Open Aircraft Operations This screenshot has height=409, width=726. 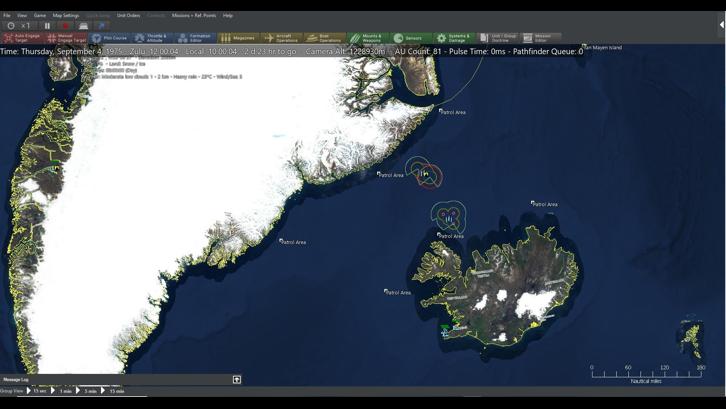(282, 38)
